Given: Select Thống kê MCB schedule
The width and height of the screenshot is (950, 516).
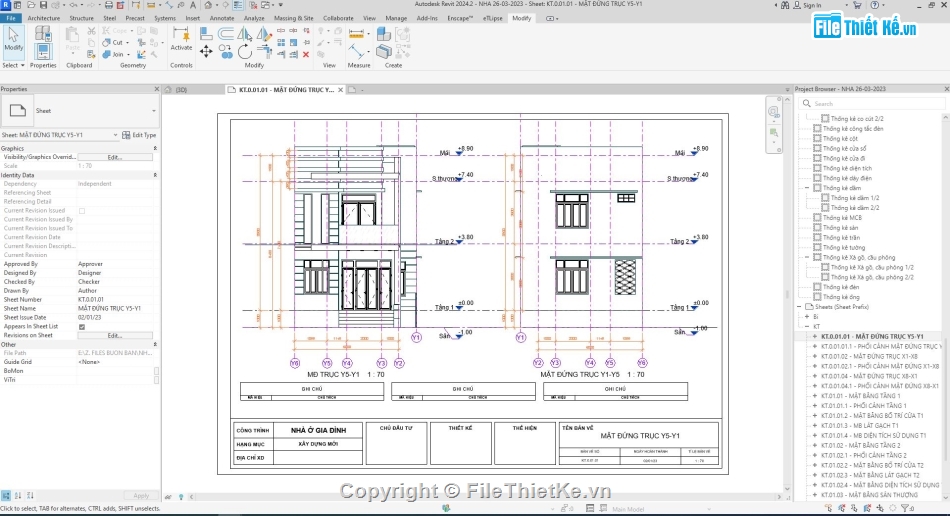Looking at the screenshot, I should [x=842, y=218].
